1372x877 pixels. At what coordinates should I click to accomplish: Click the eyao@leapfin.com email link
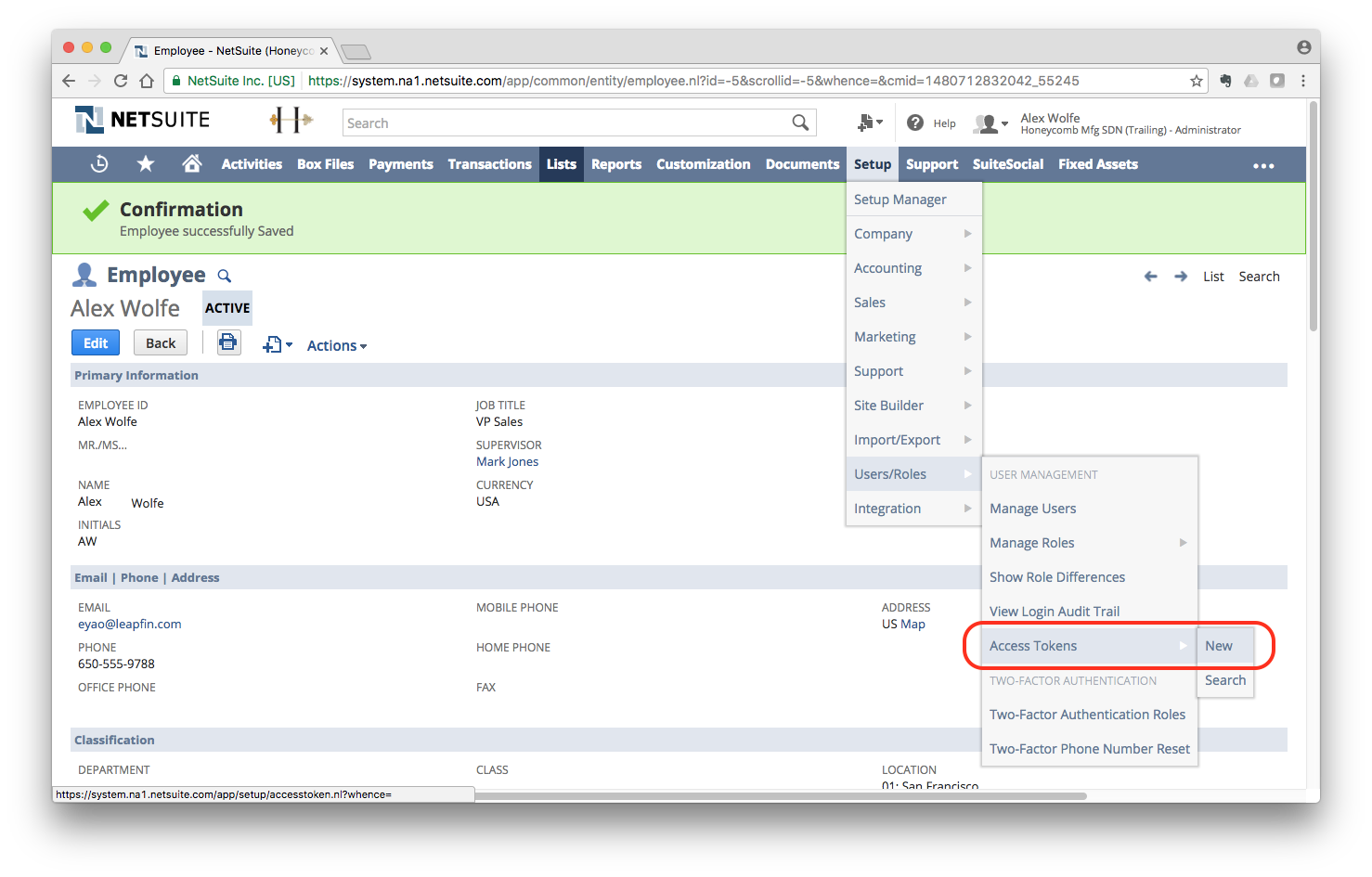tap(130, 625)
